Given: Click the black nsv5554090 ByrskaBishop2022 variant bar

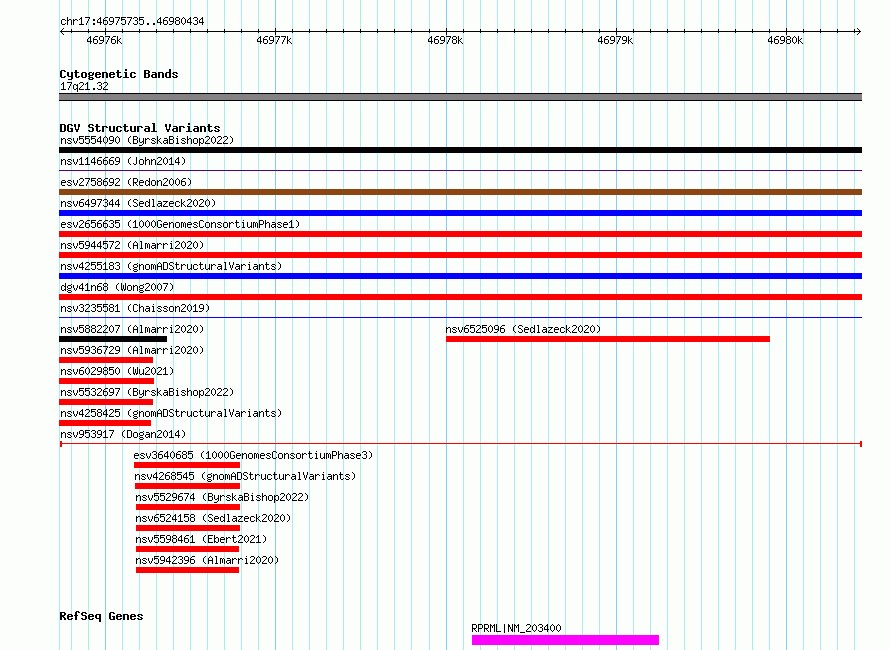Looking at the screenshot, I should [x=460, y=150].
